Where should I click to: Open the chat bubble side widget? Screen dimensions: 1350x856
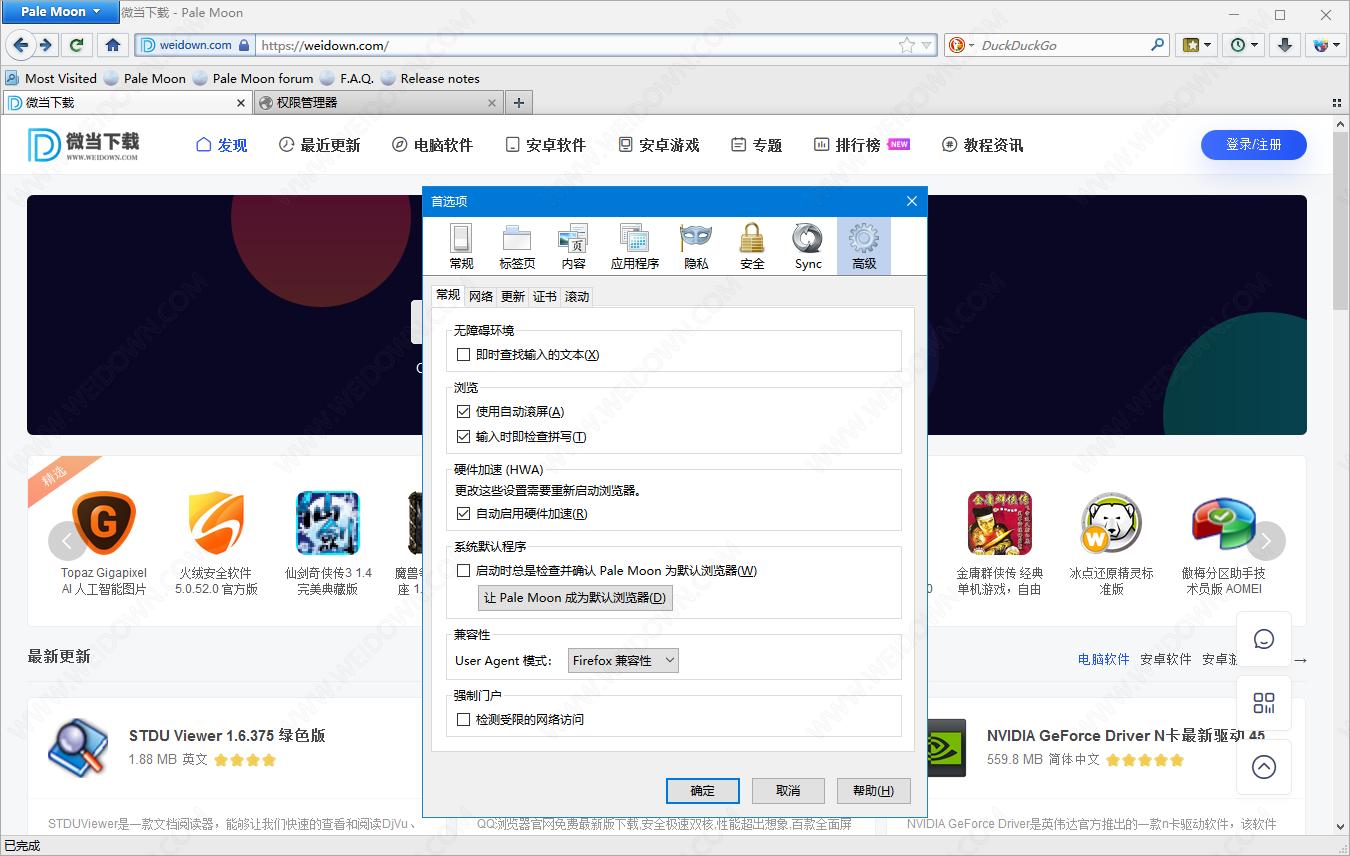coord(1264,639)
